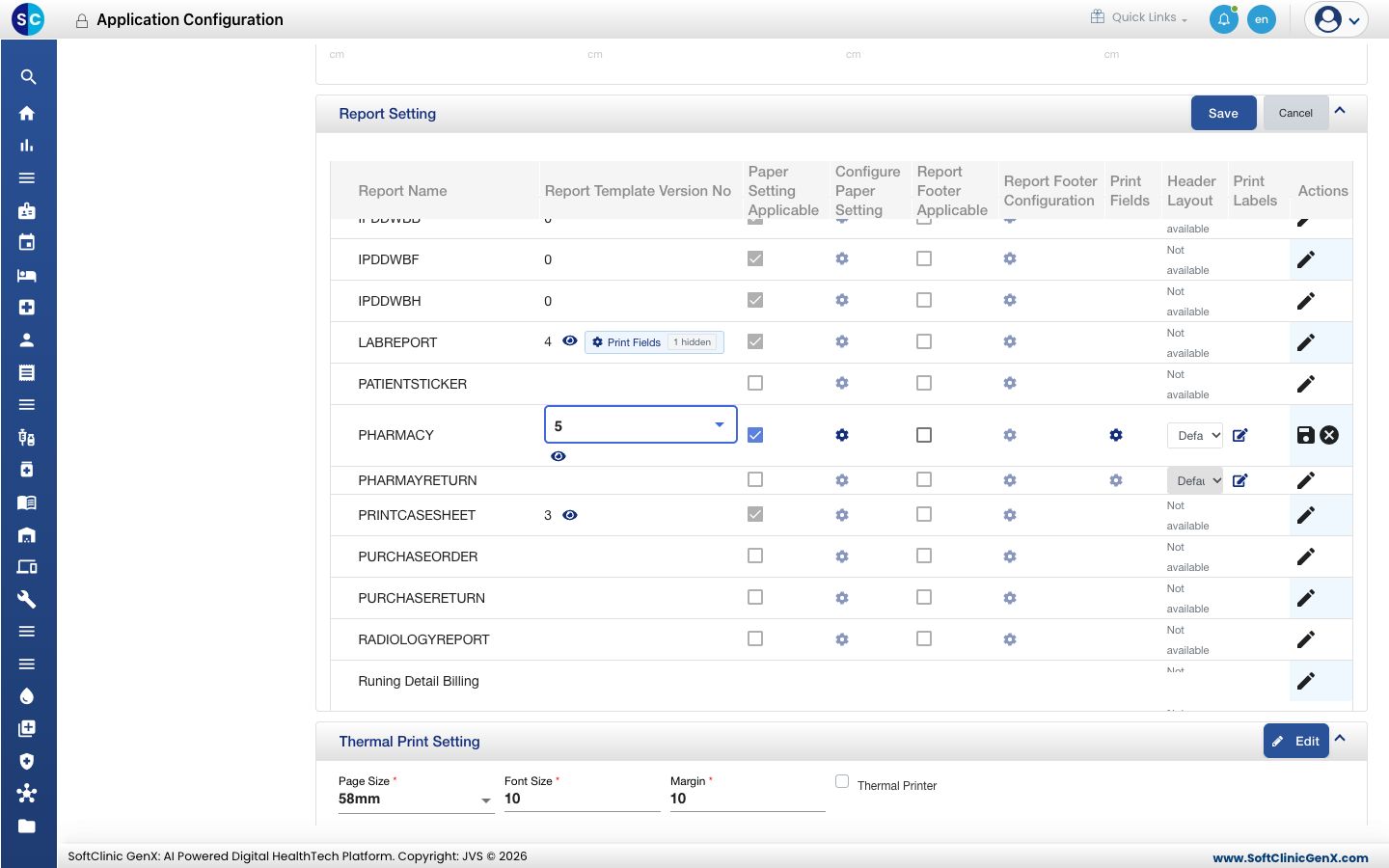Screen dimensions: 1389x868
Task: Click the pencil edit icon for LABREPORT
Action: click(1306, 342)
